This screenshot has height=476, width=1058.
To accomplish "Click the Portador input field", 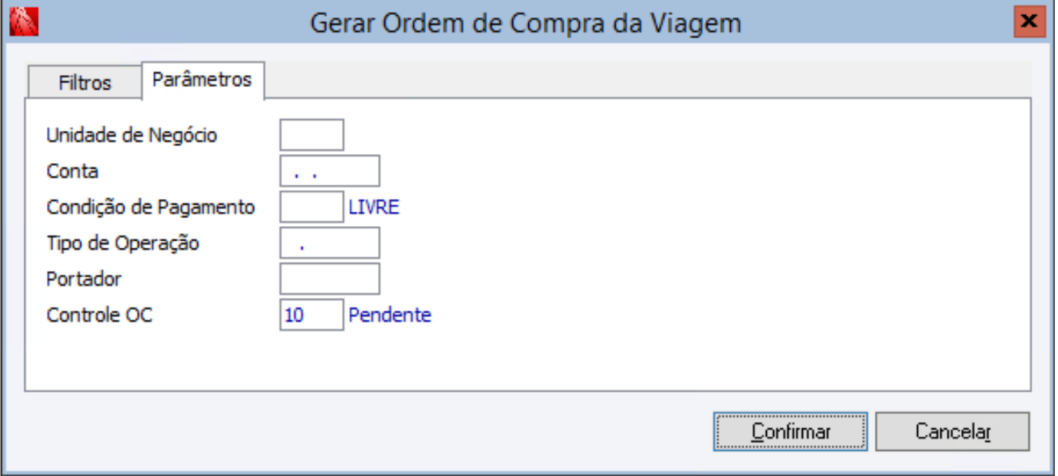I will point(329,279).
